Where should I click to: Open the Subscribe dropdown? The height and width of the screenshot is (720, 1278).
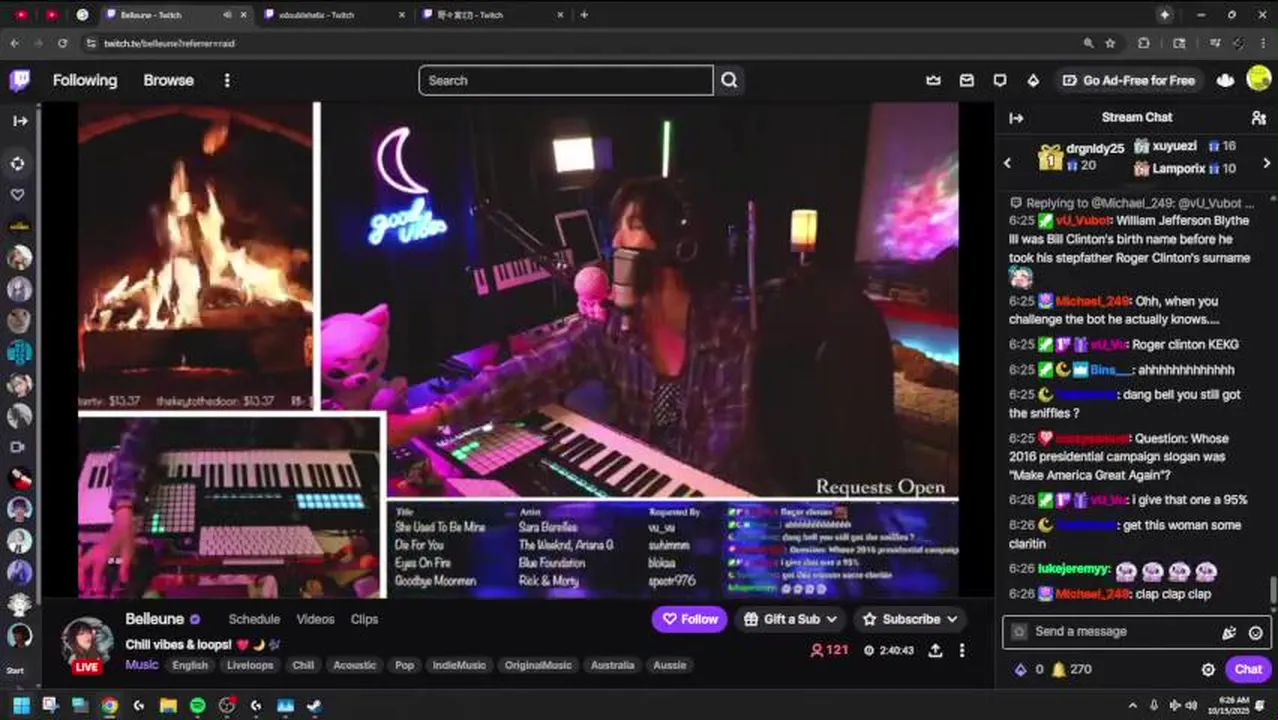(x=910, y=619)
